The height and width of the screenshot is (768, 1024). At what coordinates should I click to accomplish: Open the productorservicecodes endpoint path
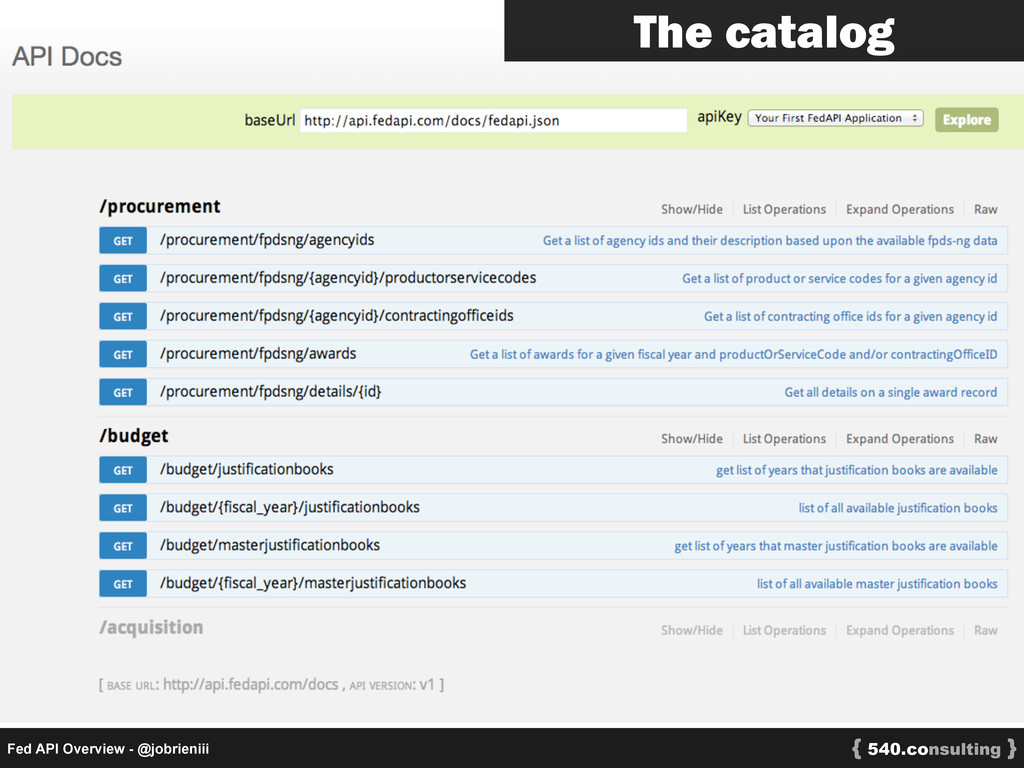[x=348, y=278]
